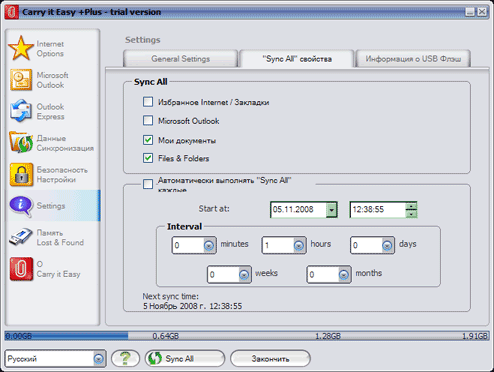Open the Безопасность Настройки padlock icon

coord(21,174)
